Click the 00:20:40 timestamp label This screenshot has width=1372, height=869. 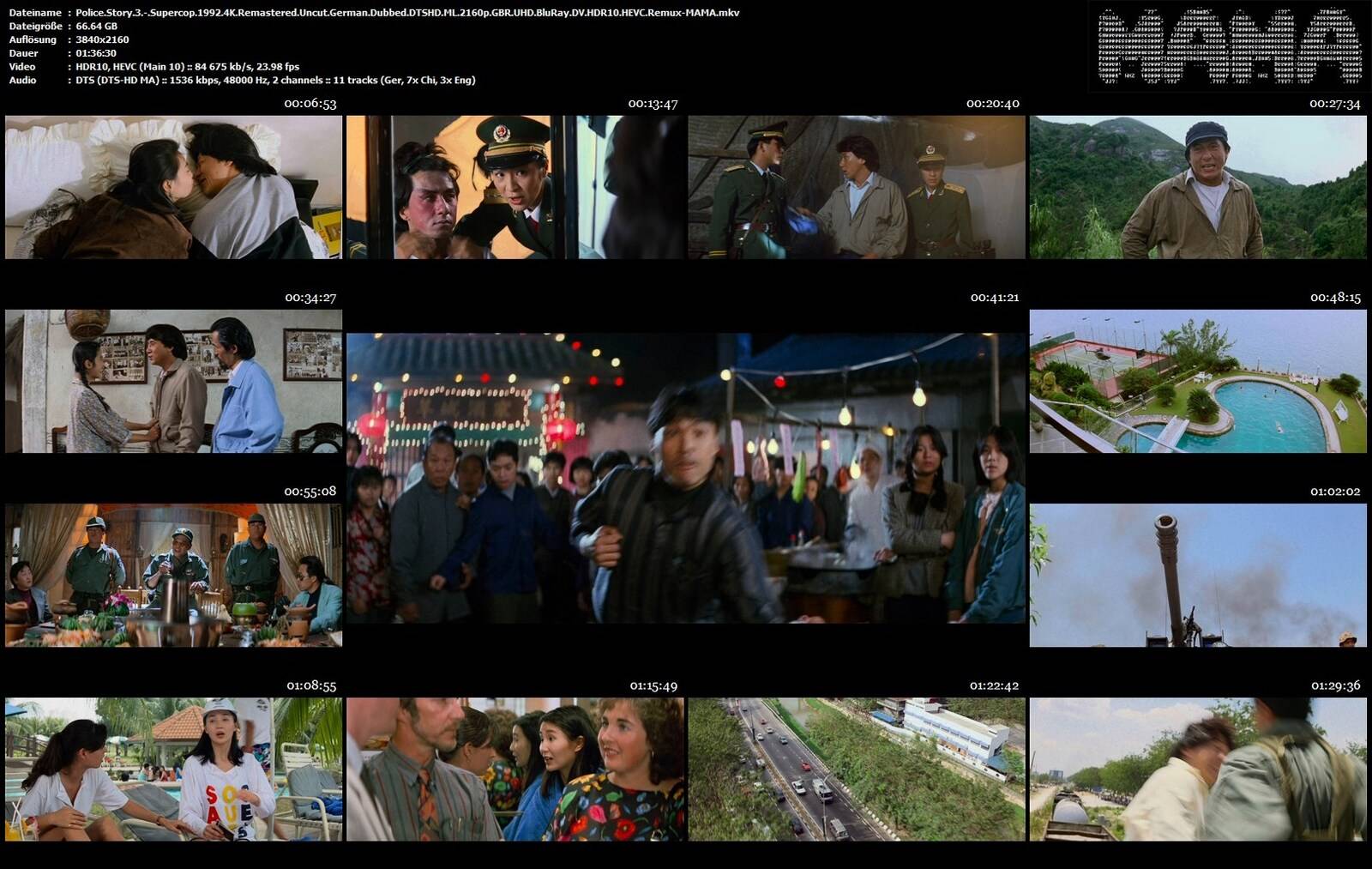coord(993,104)
